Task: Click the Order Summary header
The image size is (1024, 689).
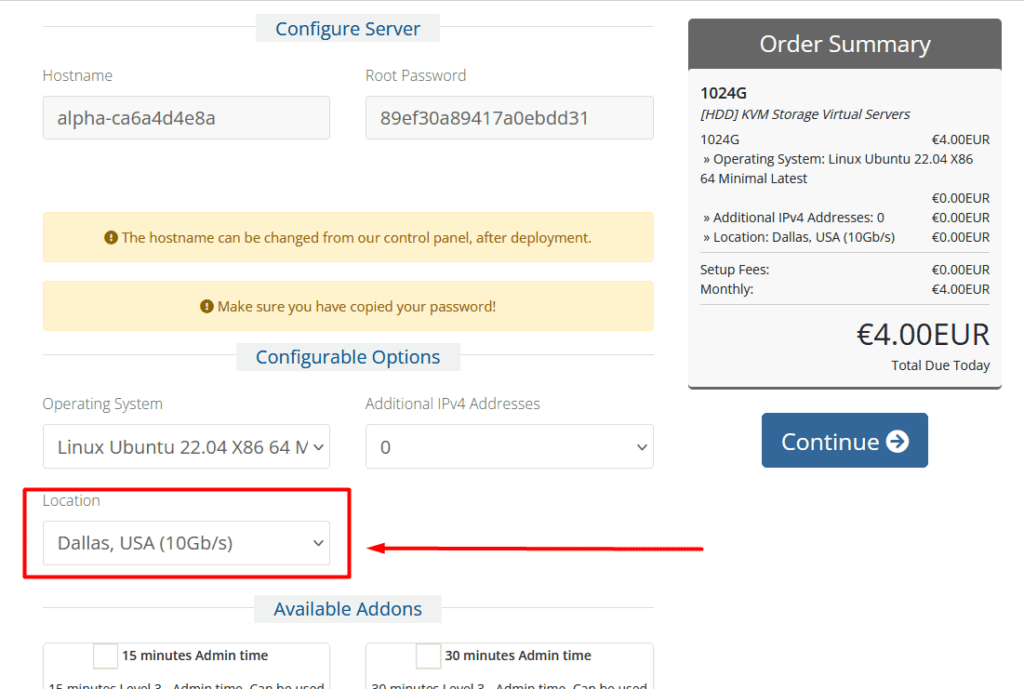Action: click(x=844, y=44)
